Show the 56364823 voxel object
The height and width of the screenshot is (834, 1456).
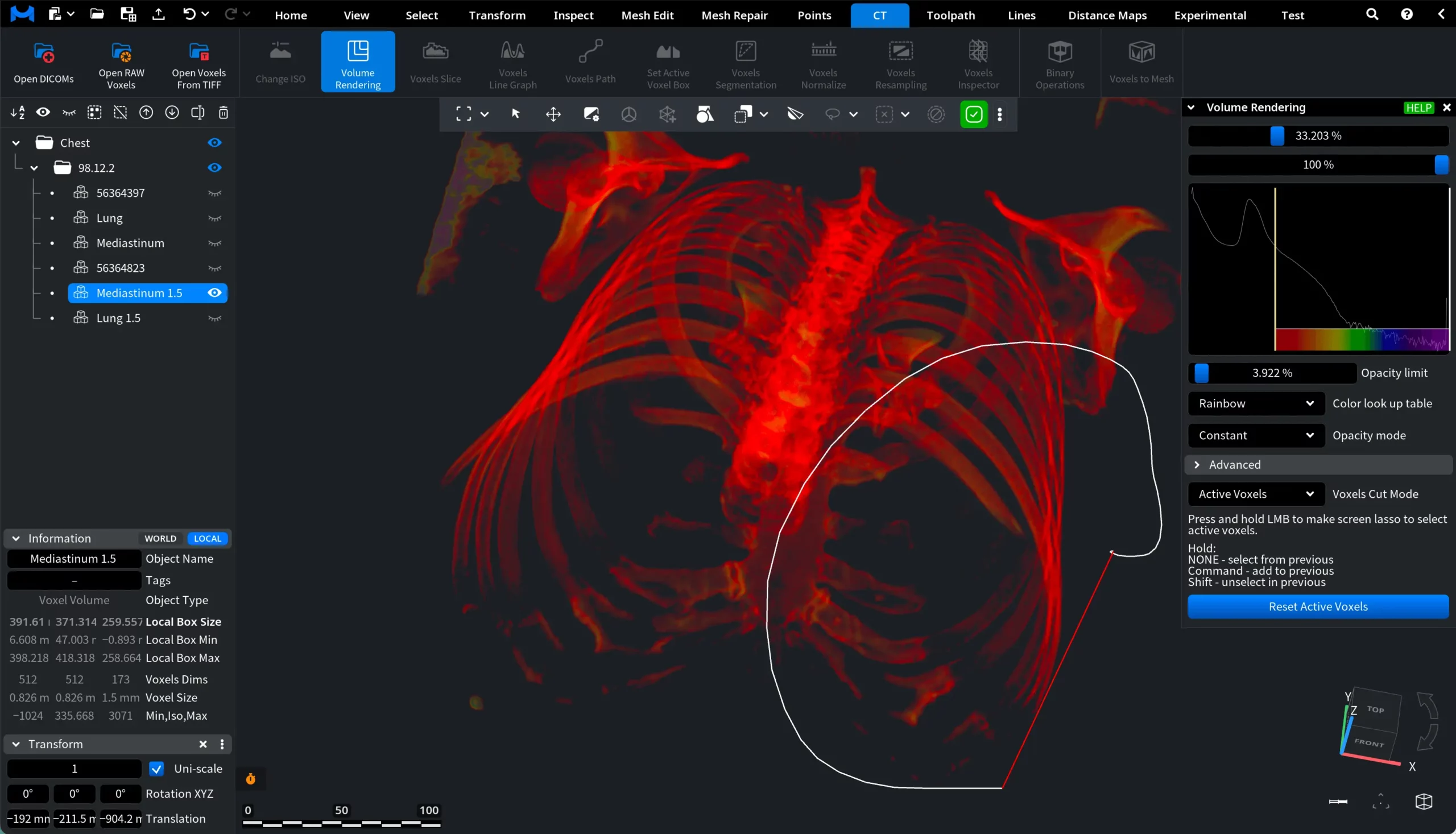(x=215, y=268)
